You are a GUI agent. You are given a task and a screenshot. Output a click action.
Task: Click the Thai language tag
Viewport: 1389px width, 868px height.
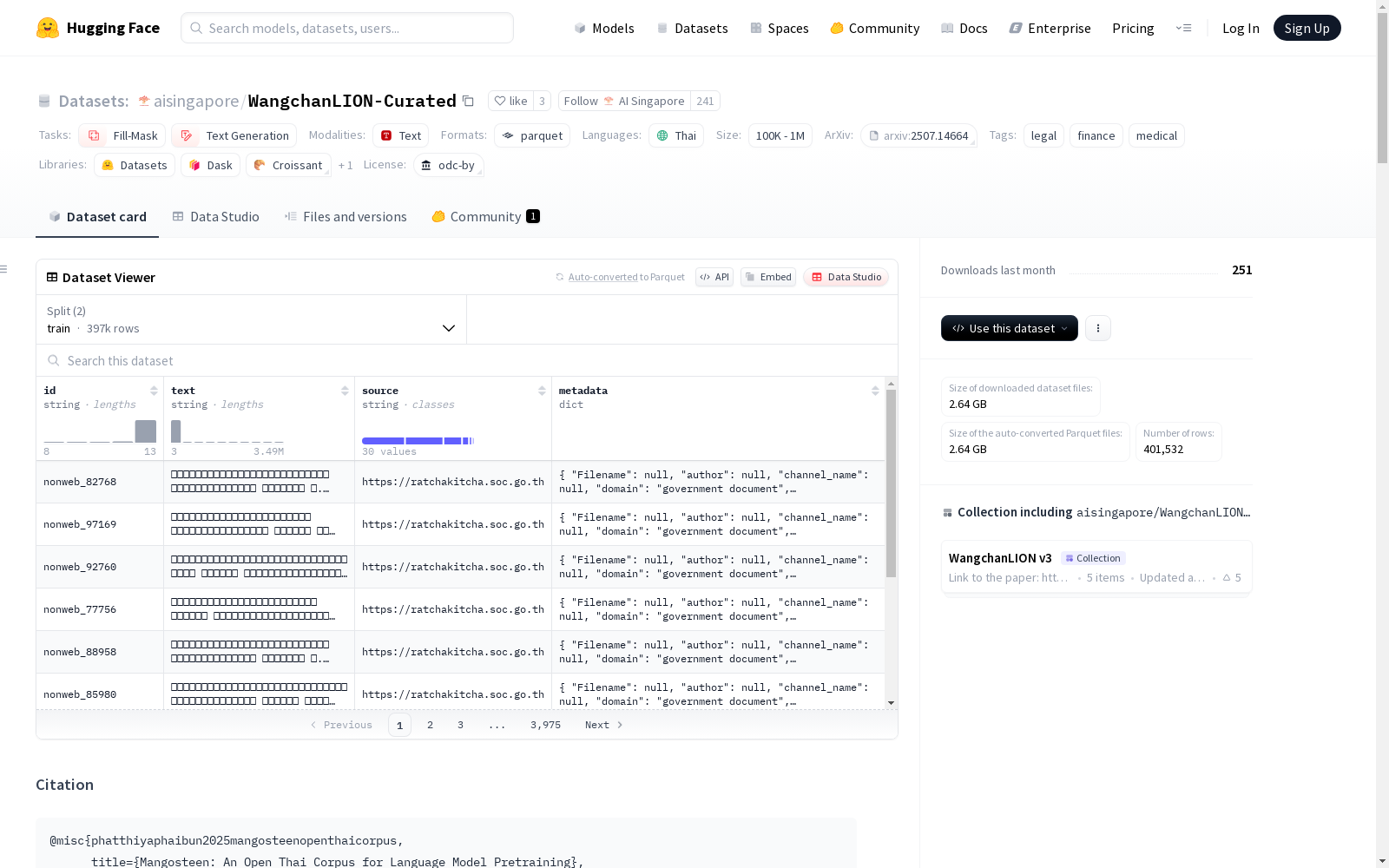point(676,135)
